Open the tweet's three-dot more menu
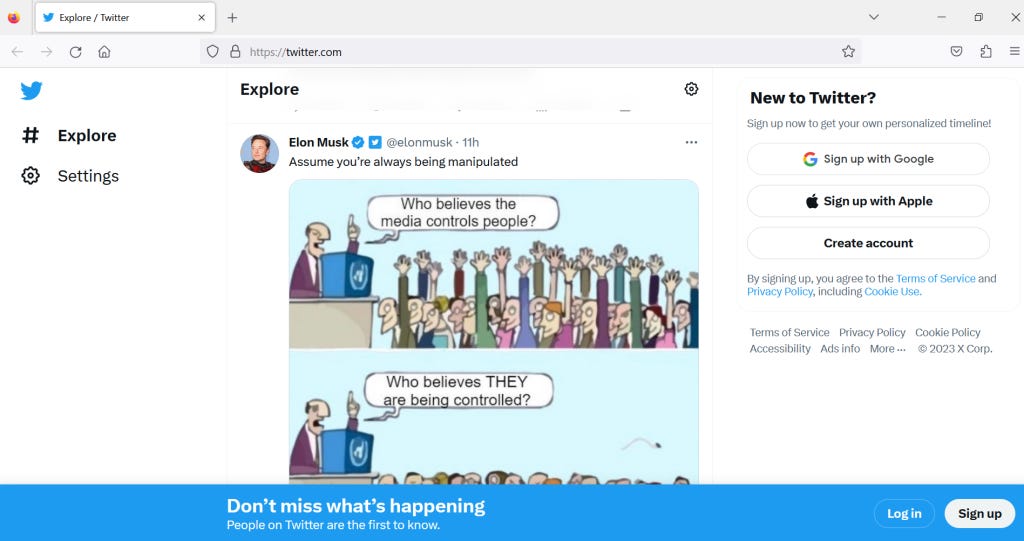1024x541 pixels. [691, 142]
